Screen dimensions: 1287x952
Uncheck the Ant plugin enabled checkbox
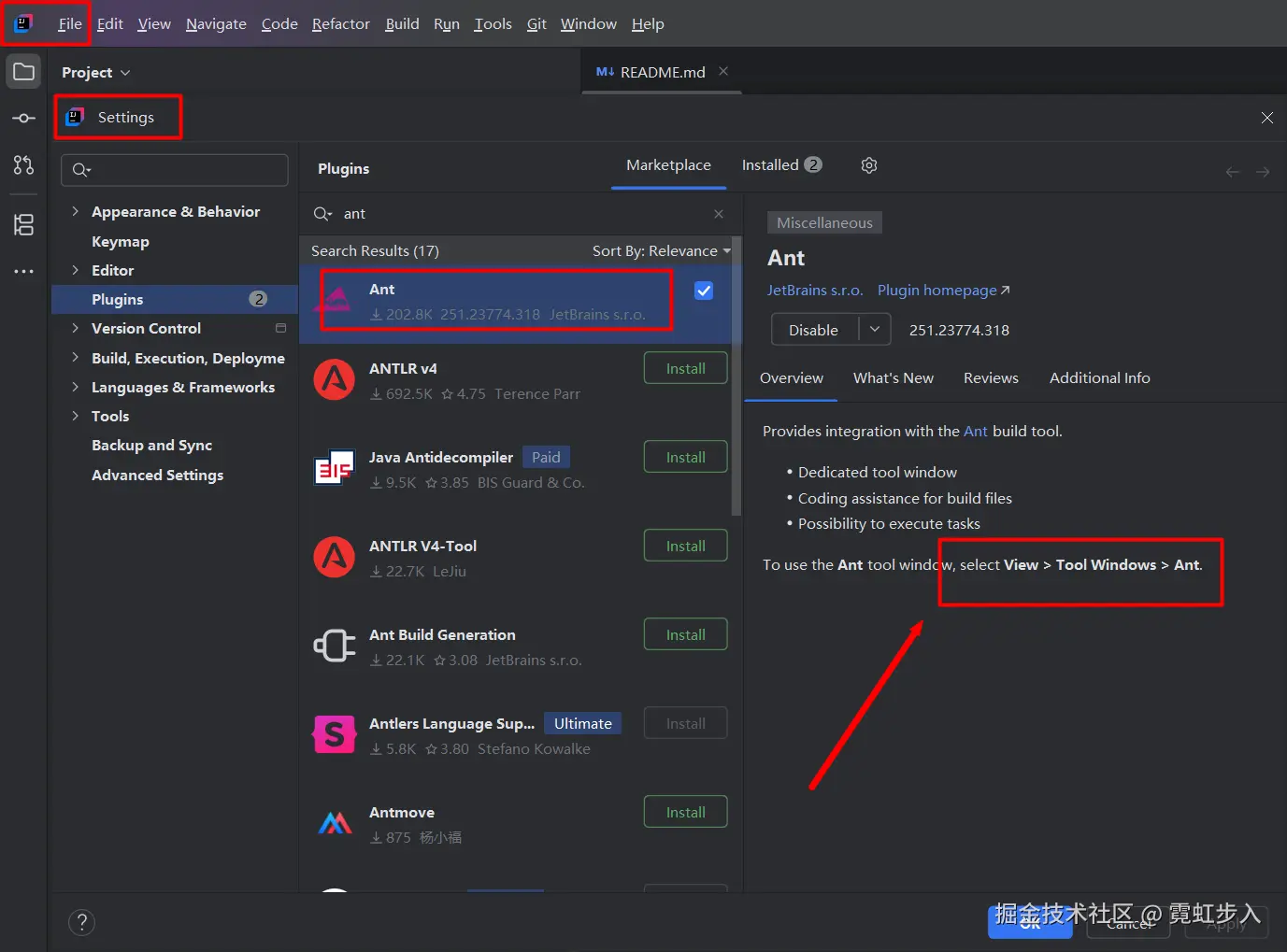click(x=704, y=291)
